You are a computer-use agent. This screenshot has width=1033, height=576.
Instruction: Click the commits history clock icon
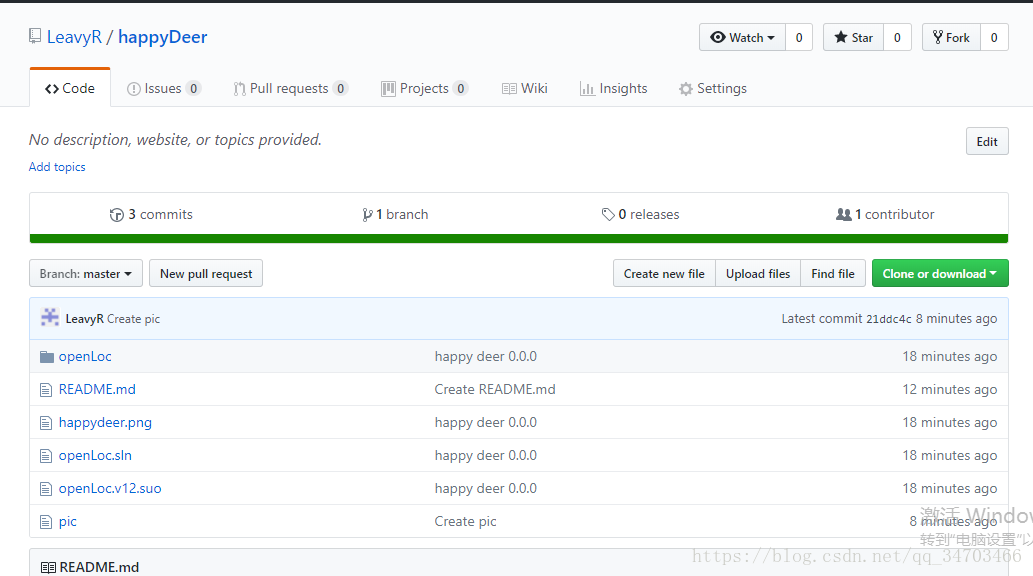coord(117,215)
